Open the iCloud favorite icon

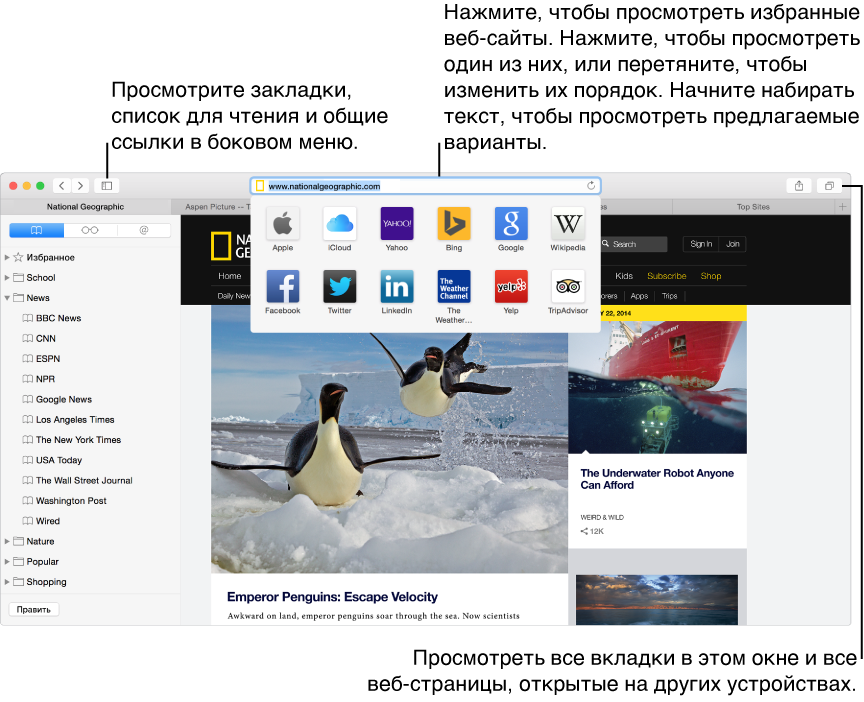coord(339,224)
